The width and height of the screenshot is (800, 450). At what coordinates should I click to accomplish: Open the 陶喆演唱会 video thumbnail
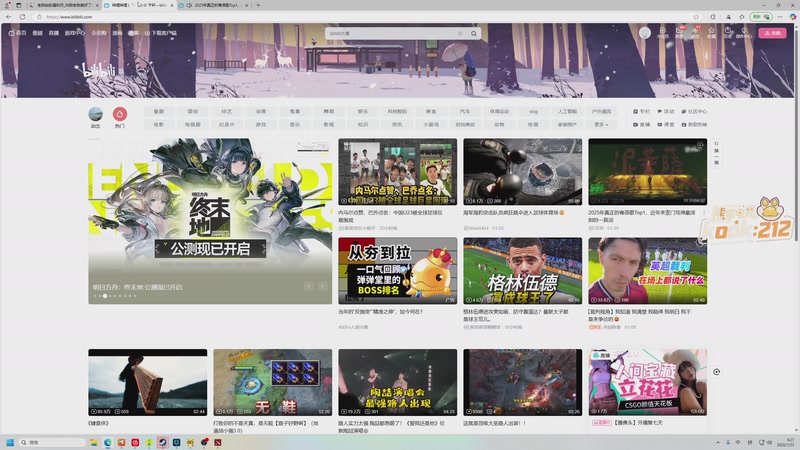click(x=397, y=382)
